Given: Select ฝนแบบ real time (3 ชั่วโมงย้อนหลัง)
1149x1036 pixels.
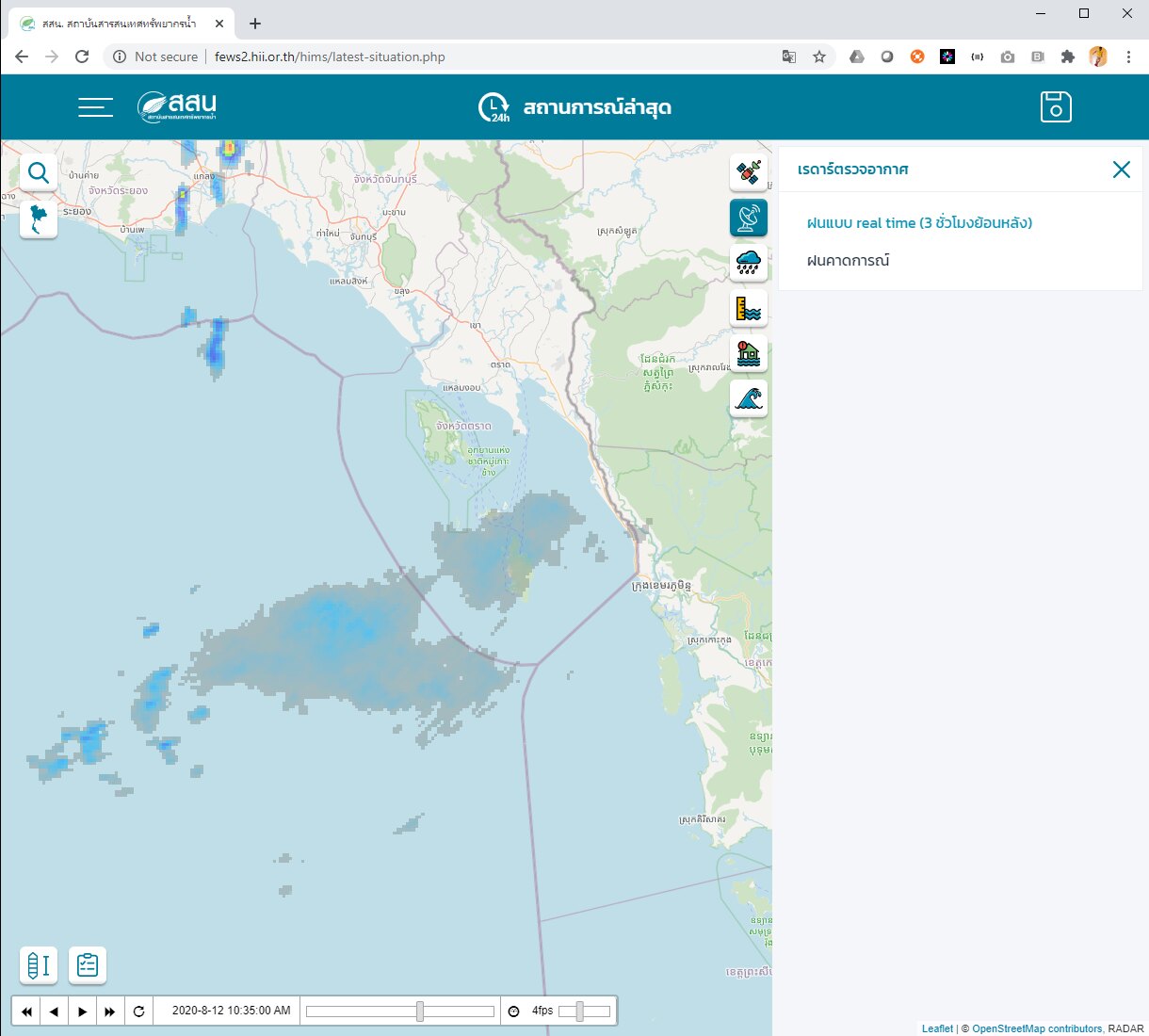Looking at the screenshot, I should click(x=919, y=223).
